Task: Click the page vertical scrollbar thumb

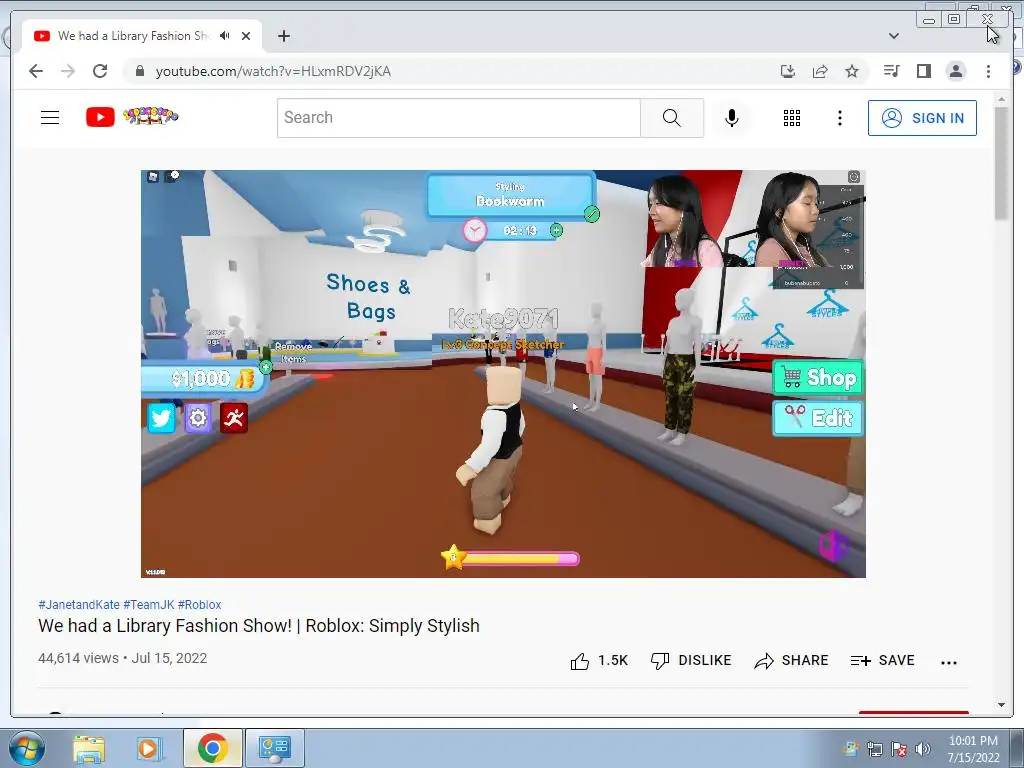Action: pos(1001,163)
